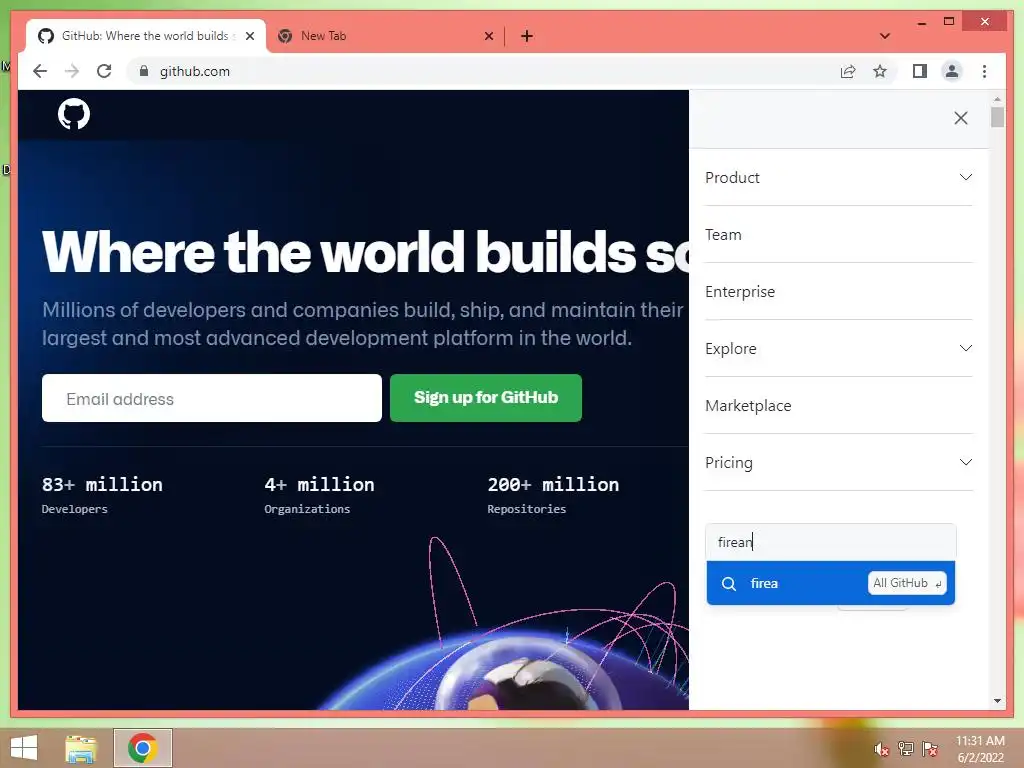This screenshot has width=1024, height=768.
Task: Click the '4+ million' statistic
Action: [319, 485]
